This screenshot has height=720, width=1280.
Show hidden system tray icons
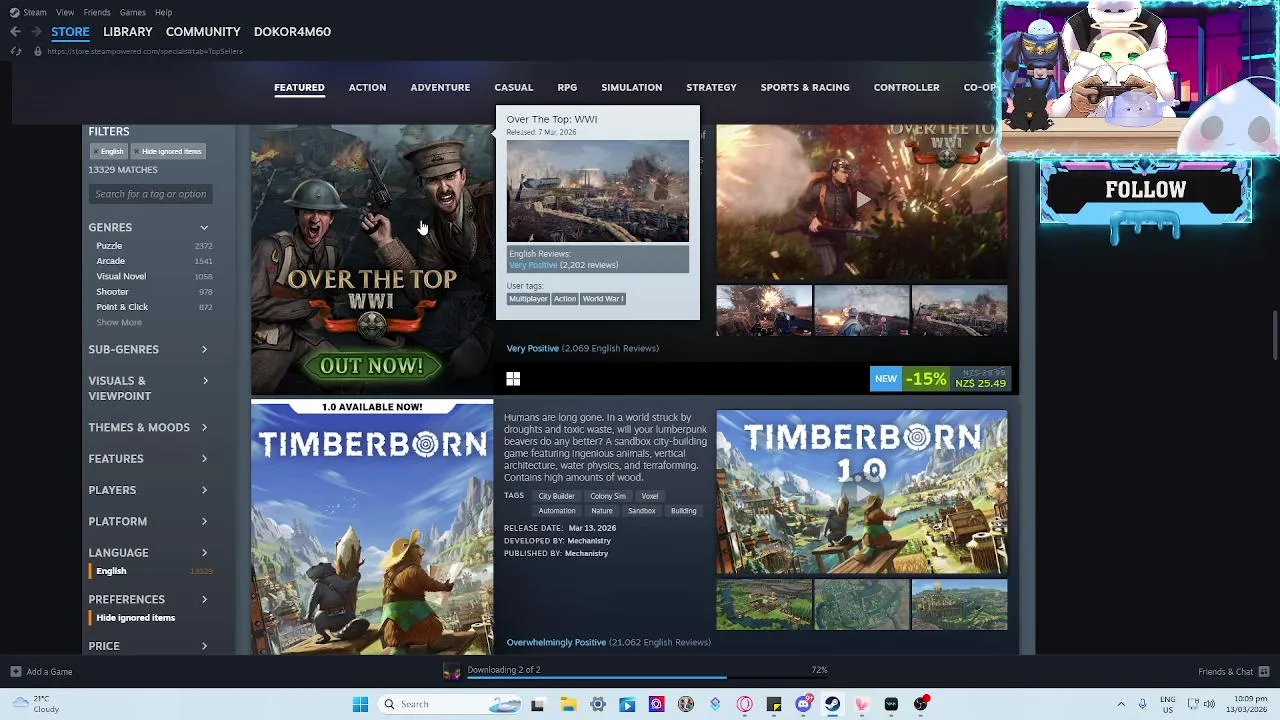pos(1121,704)
